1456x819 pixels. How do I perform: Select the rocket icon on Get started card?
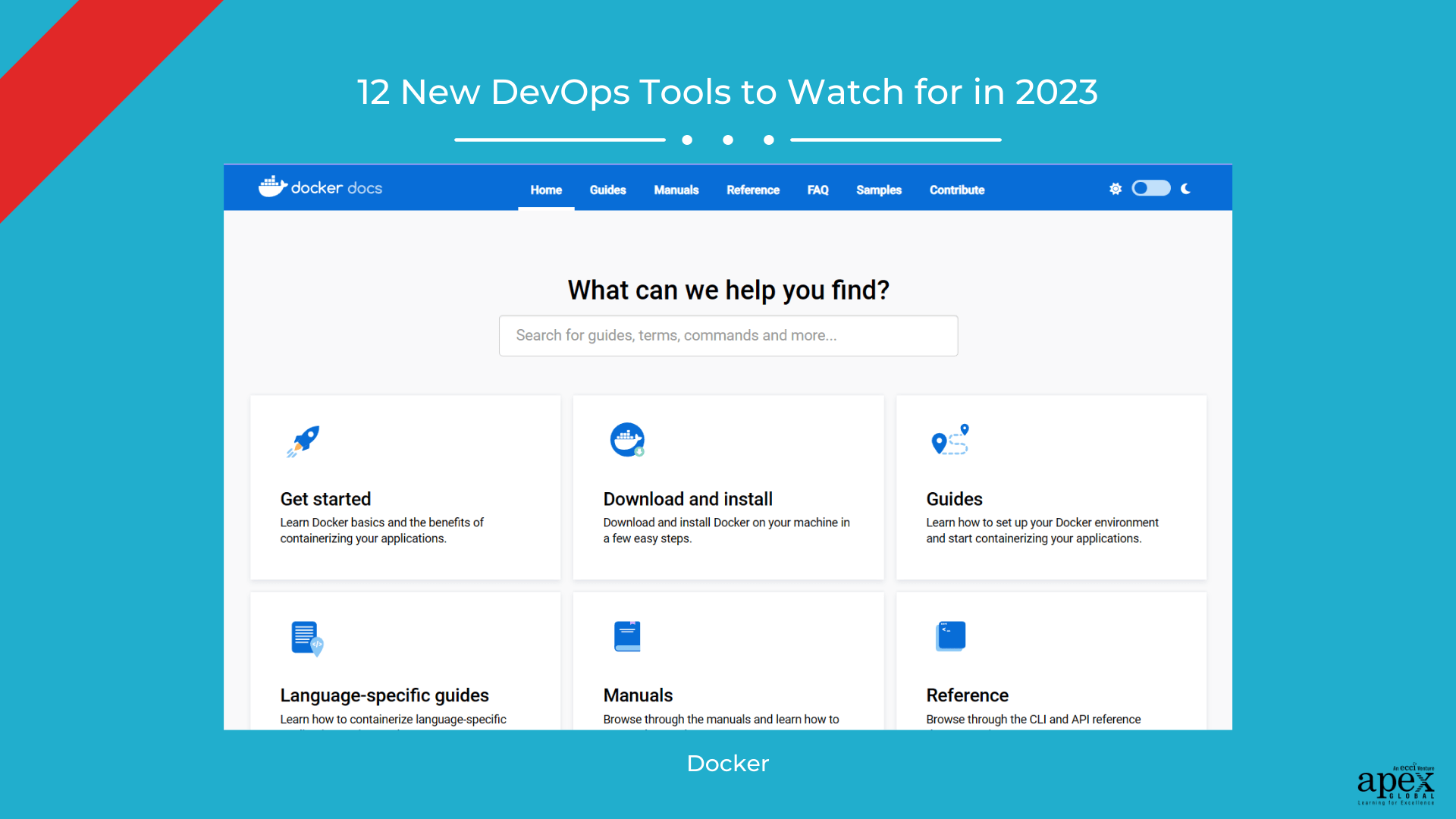pos(303,441)
